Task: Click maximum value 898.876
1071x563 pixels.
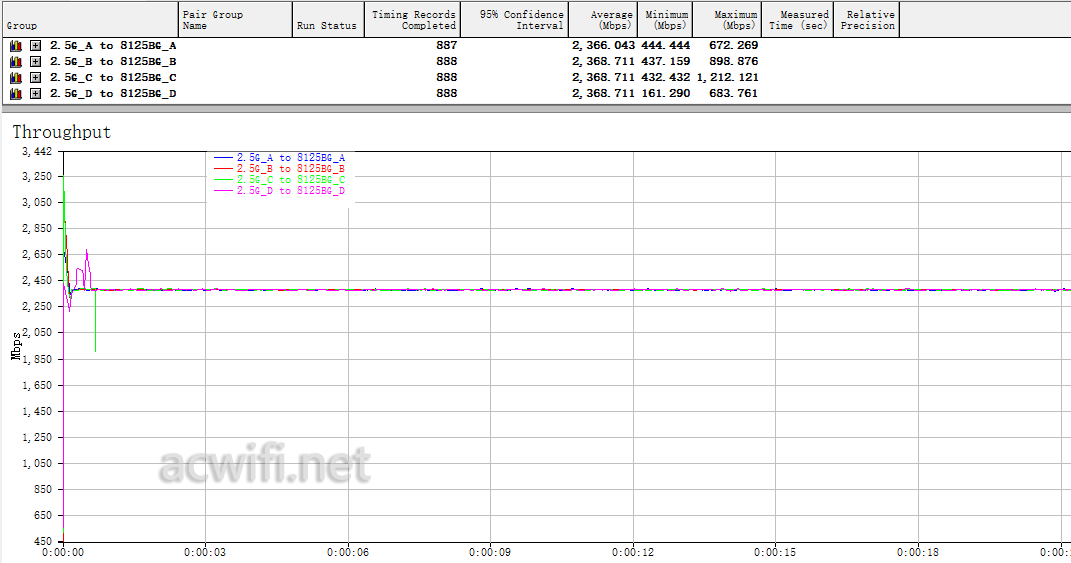Action: coord(734,61)
